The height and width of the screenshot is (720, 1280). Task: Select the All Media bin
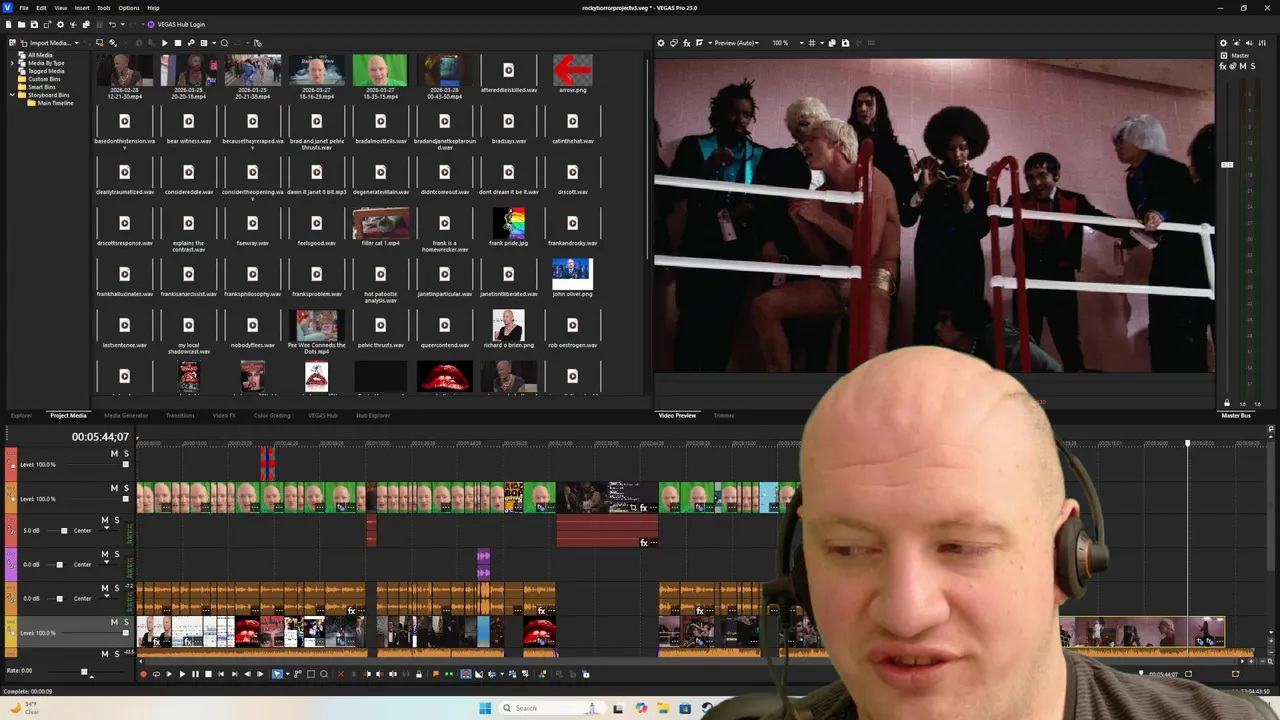[x=40, y=55]
